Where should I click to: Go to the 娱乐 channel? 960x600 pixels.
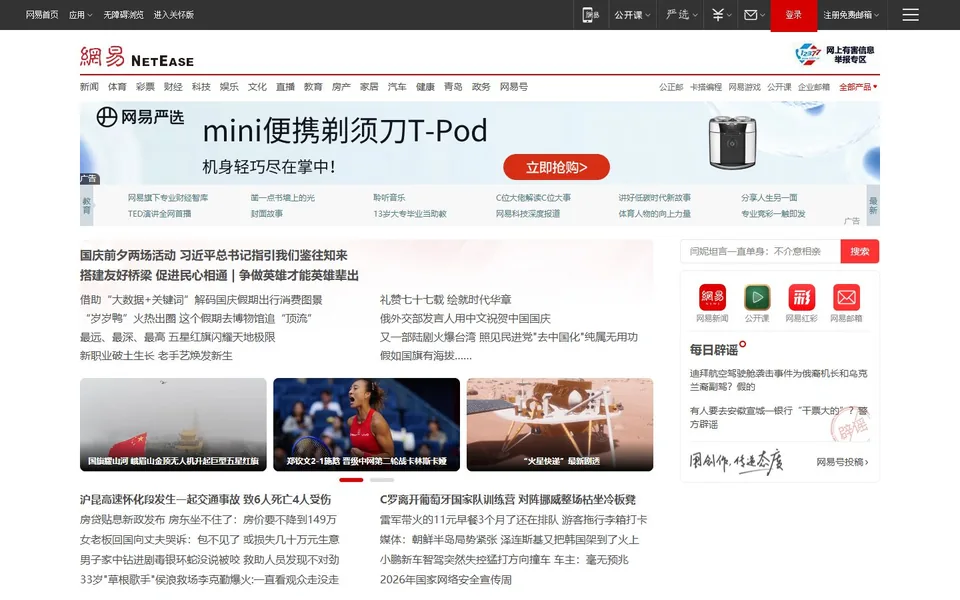coord(229,87)
